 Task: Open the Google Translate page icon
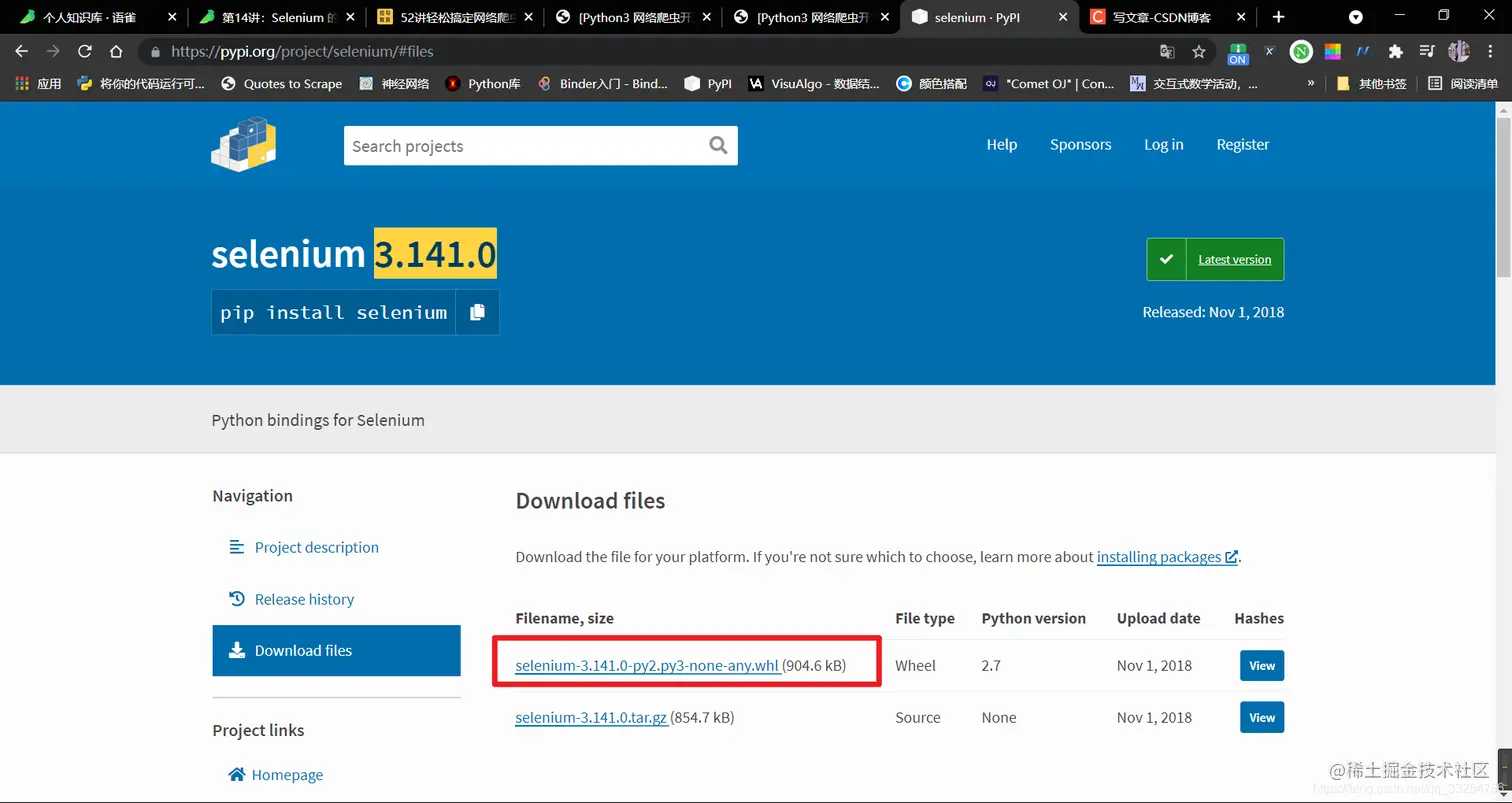click(1167, 52)
